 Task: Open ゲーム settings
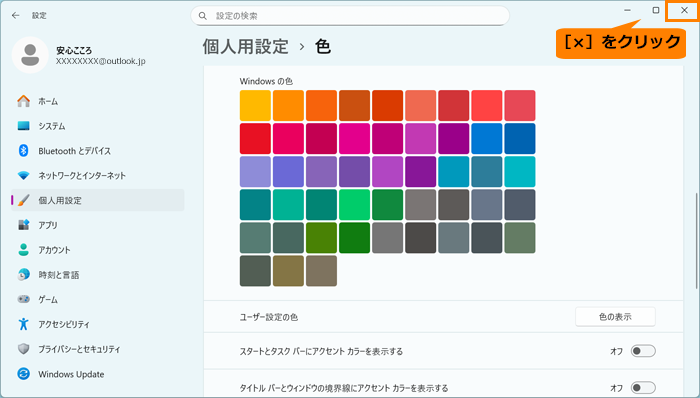point(48,299)
